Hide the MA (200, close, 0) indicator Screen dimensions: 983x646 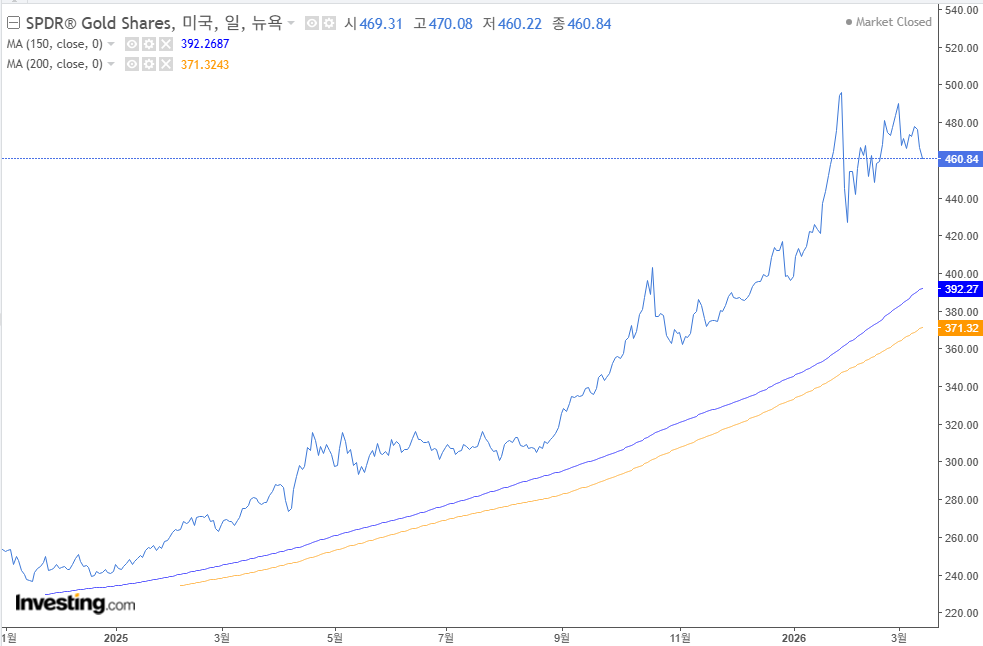coord(132,64)
